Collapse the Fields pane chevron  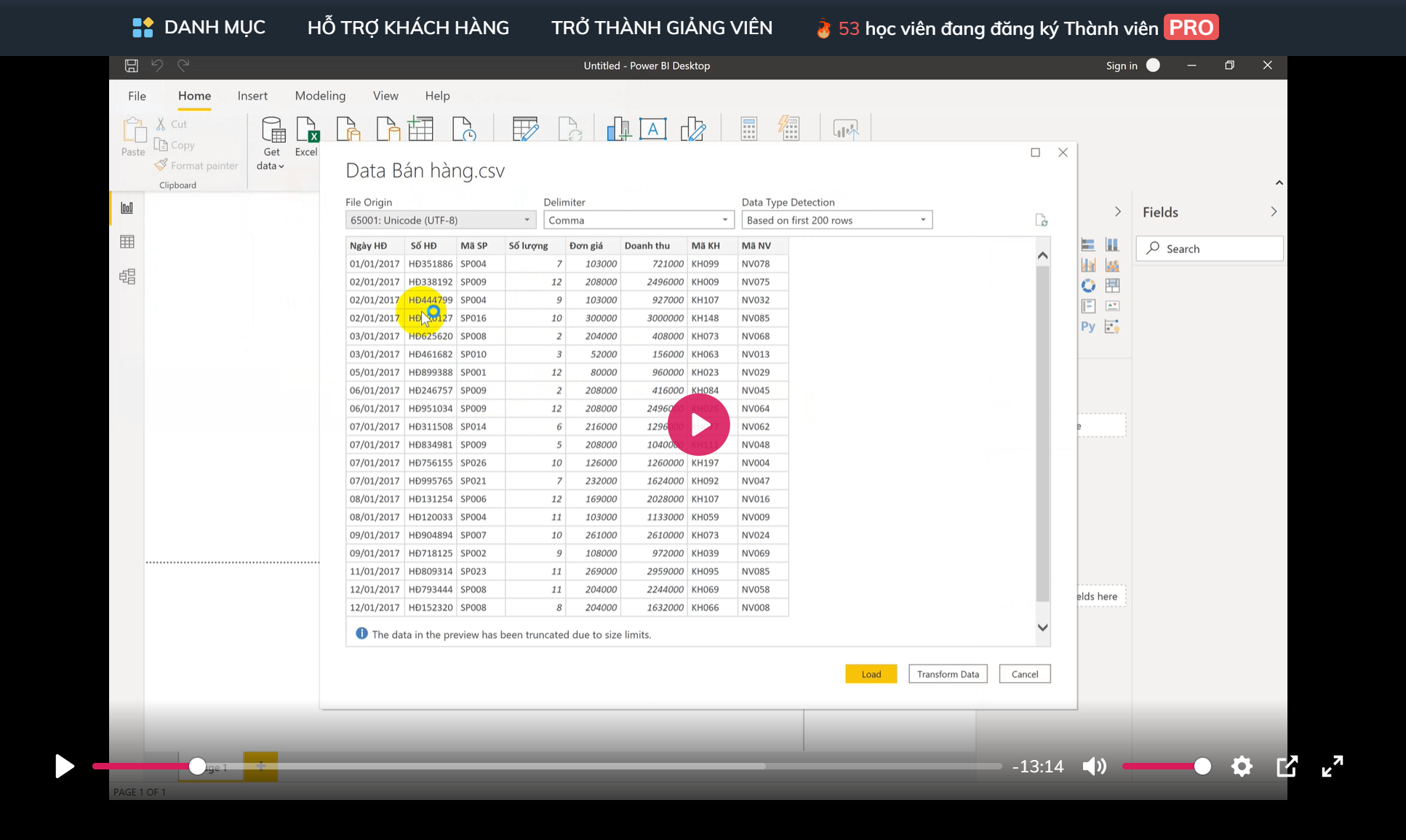tap(1274, 212)
